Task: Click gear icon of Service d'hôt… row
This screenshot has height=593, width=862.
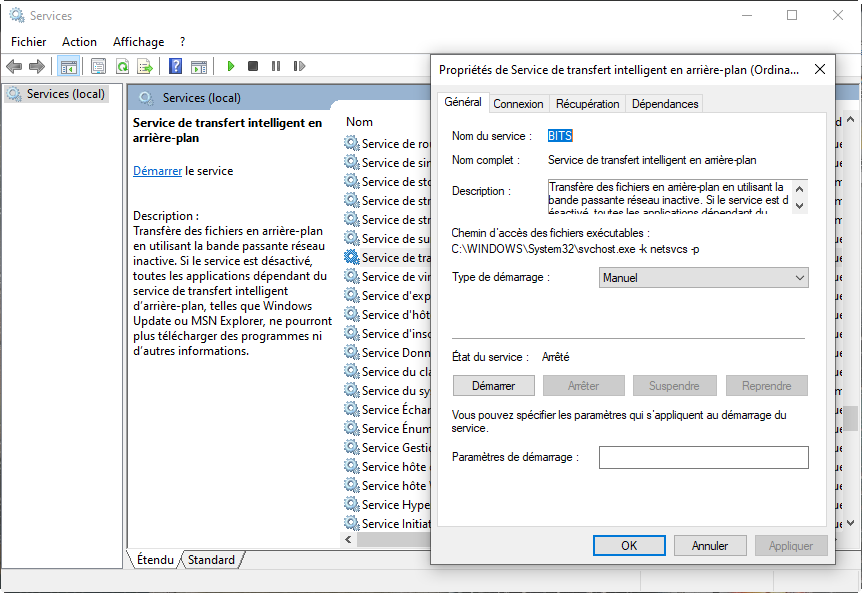Action: (x=352, y=314)
